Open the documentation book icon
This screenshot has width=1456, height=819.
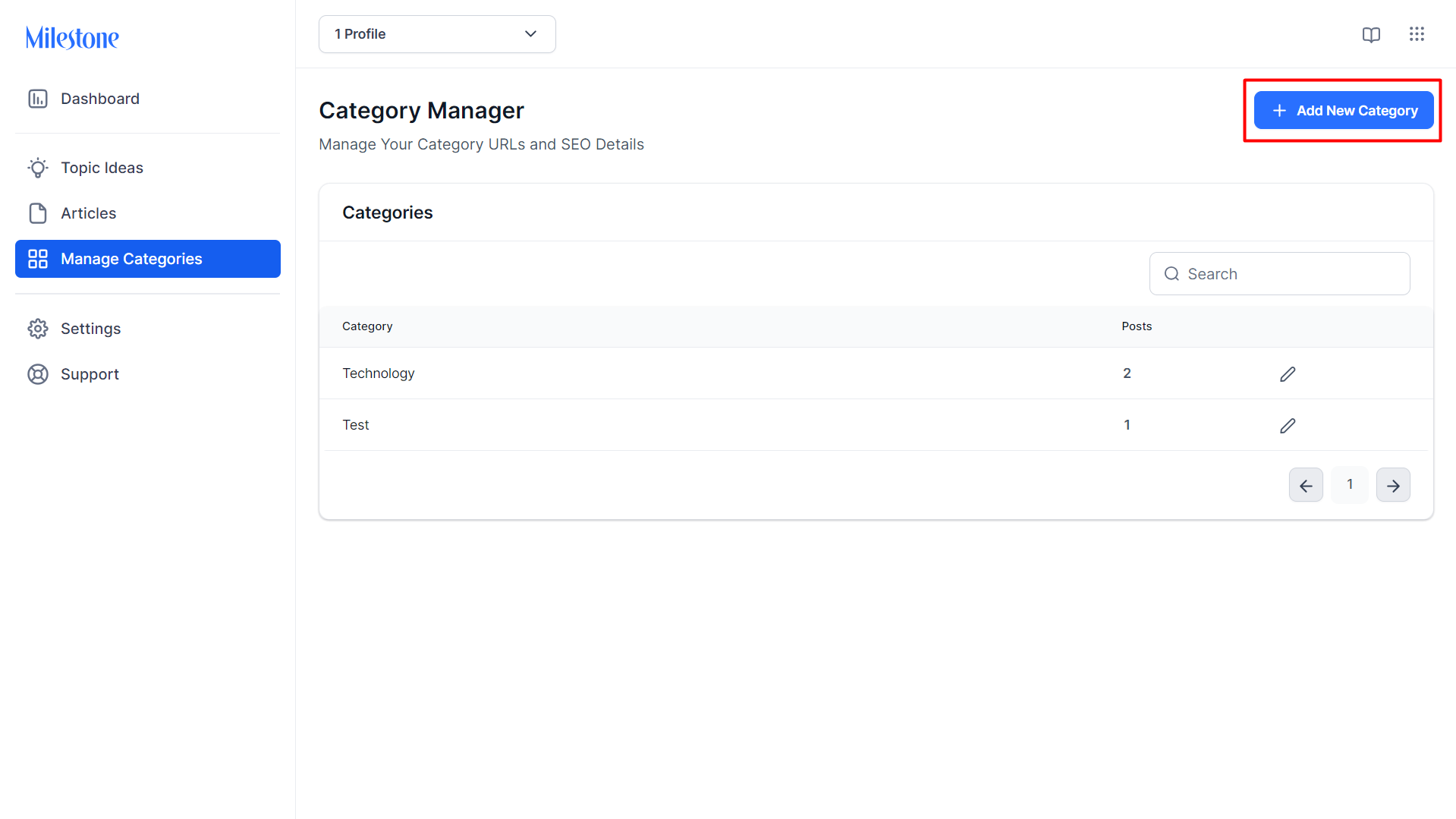point(1371,35)
